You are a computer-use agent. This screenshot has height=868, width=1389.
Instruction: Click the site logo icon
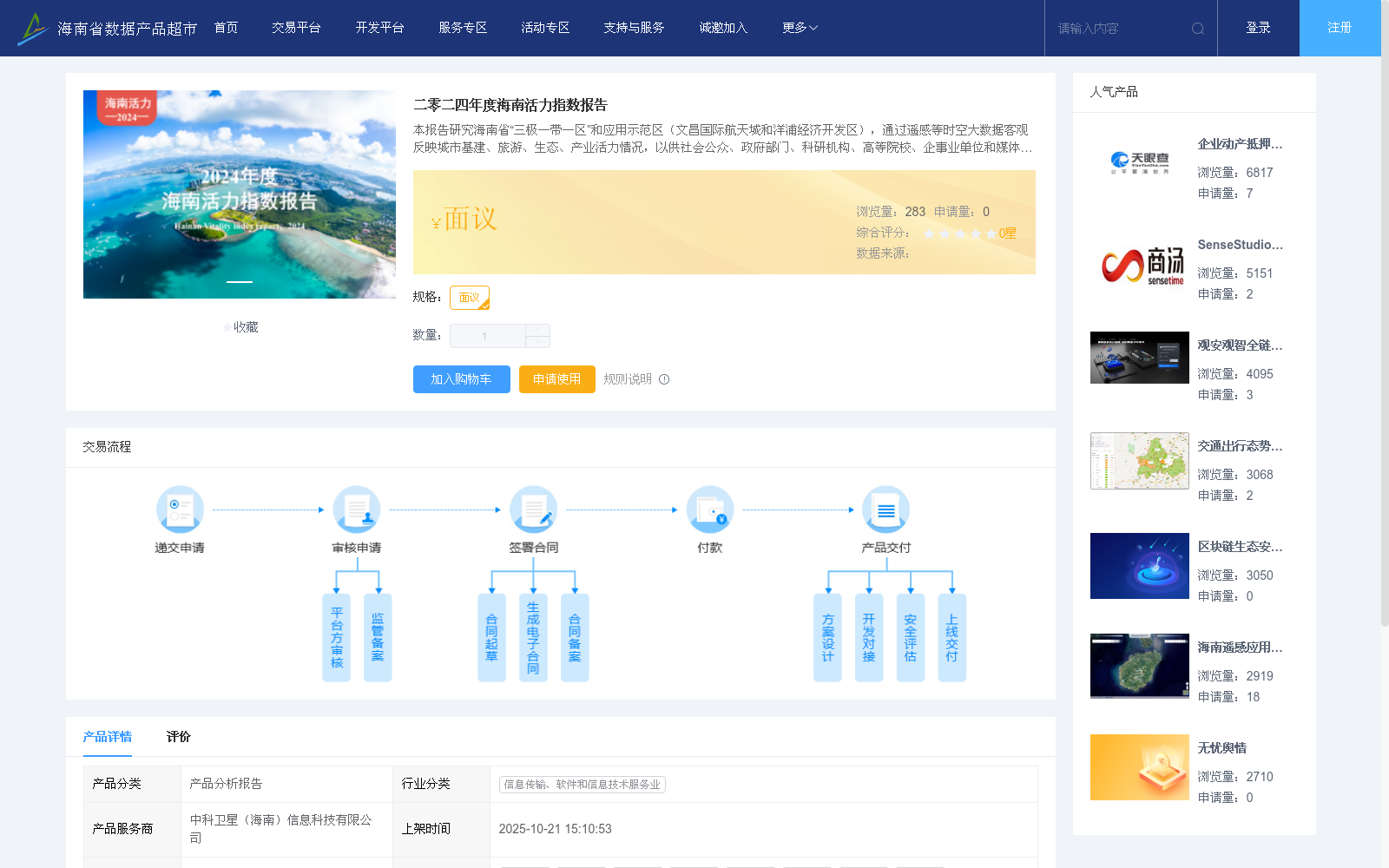click(x=33, y=29)
